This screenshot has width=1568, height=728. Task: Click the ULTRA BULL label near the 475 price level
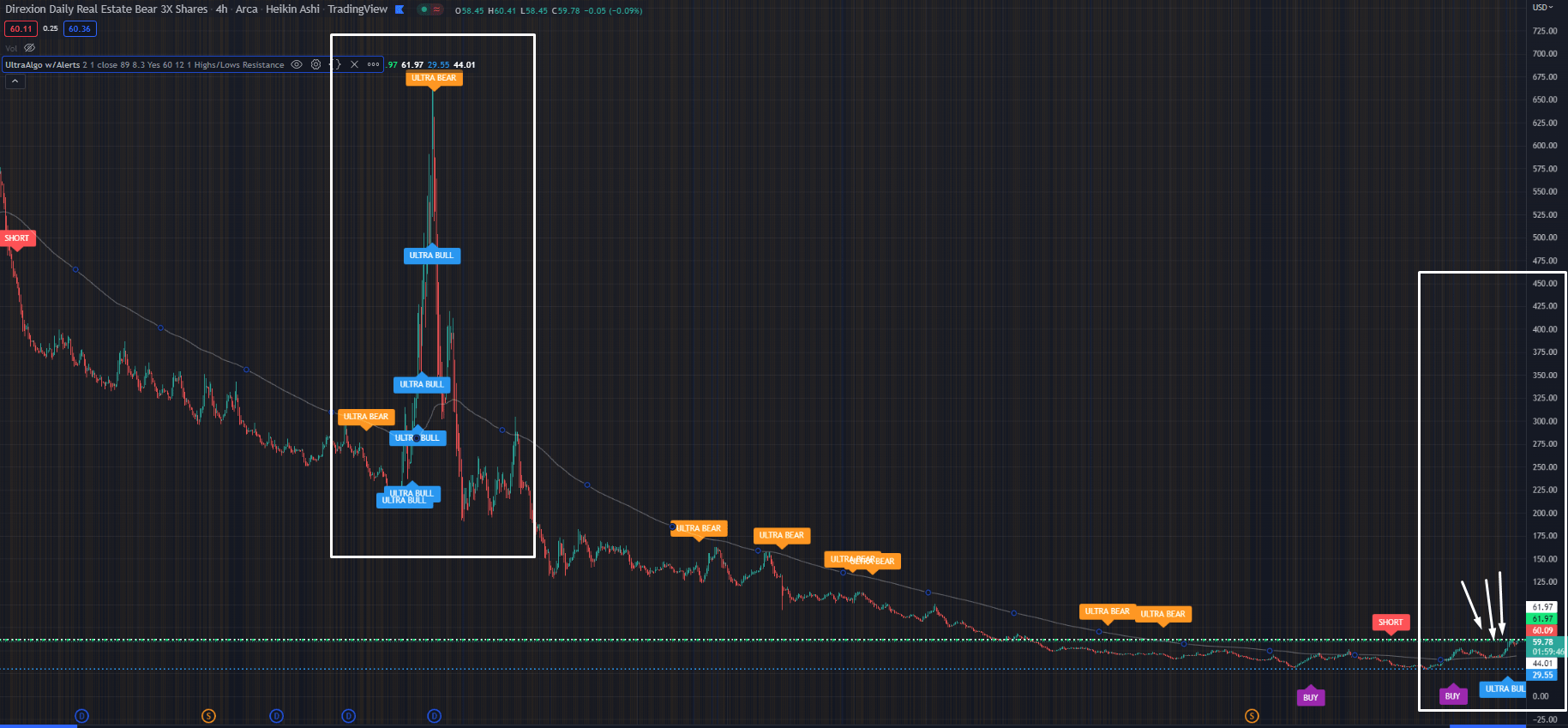tap(432, 255)
